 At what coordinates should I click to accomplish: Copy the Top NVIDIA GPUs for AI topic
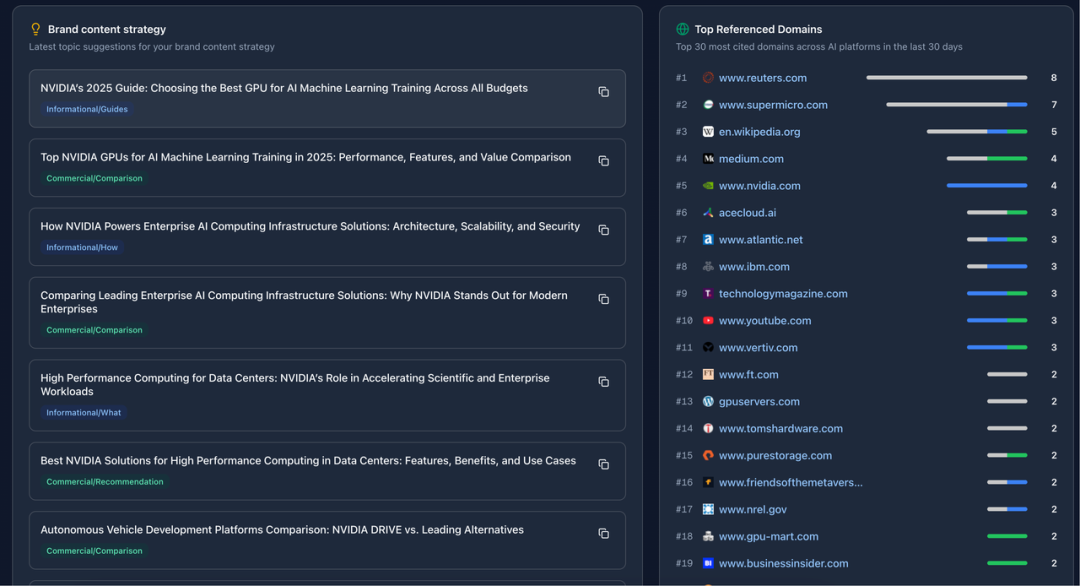(603, 160)
